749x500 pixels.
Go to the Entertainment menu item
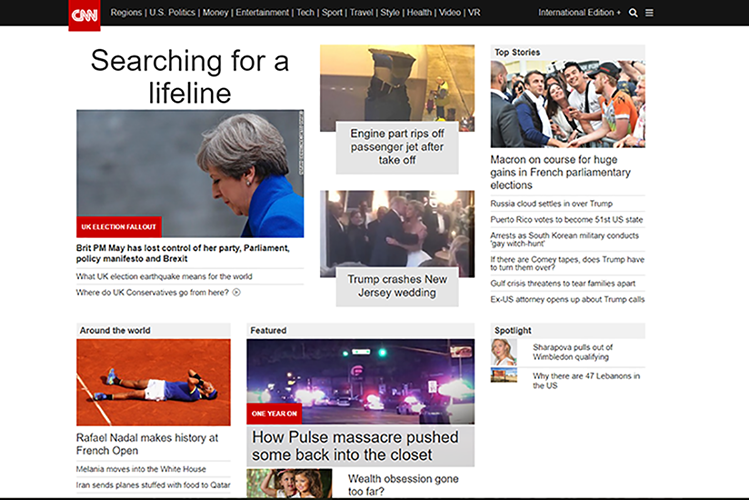coord(262,13)
